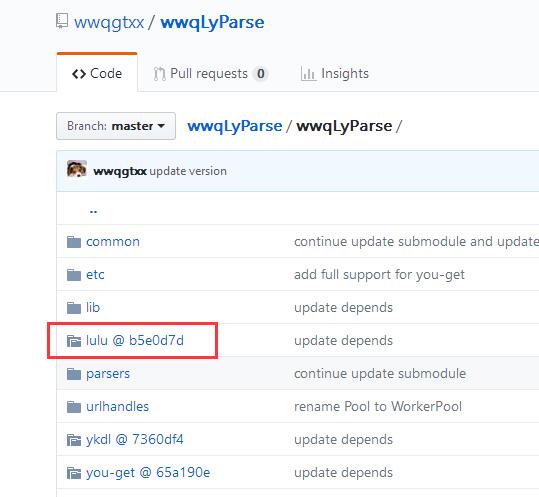Click the Code brackets icon
The height and width of the screenshot is (497, 539).
[79, 74]
